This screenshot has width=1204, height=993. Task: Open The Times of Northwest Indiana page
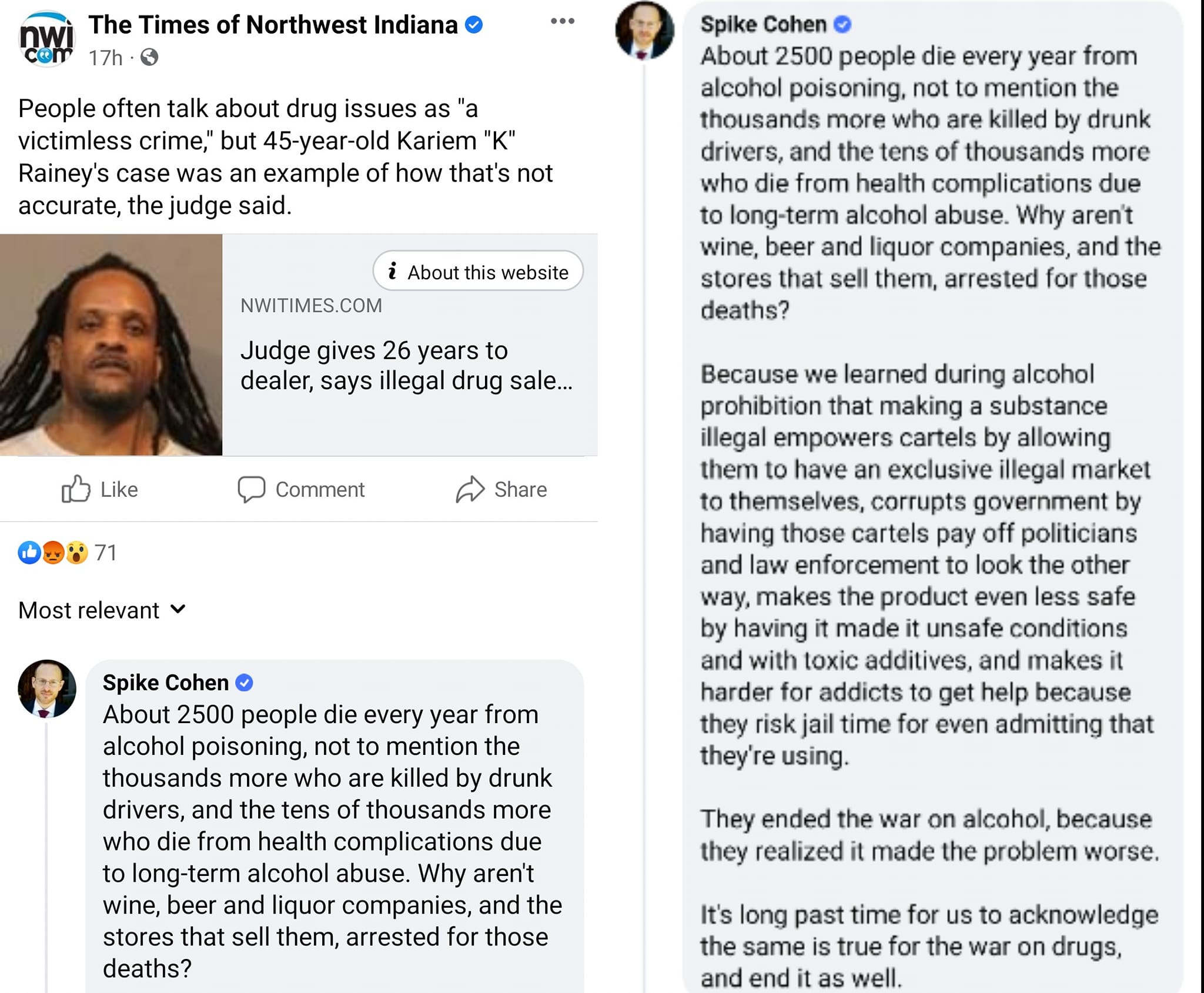273,25
